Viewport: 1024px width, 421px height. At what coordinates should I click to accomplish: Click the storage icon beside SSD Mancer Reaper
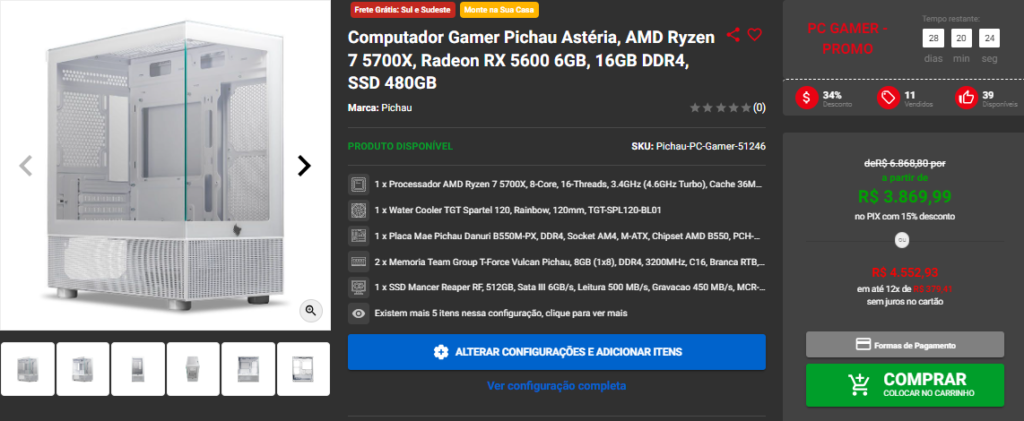358,287
